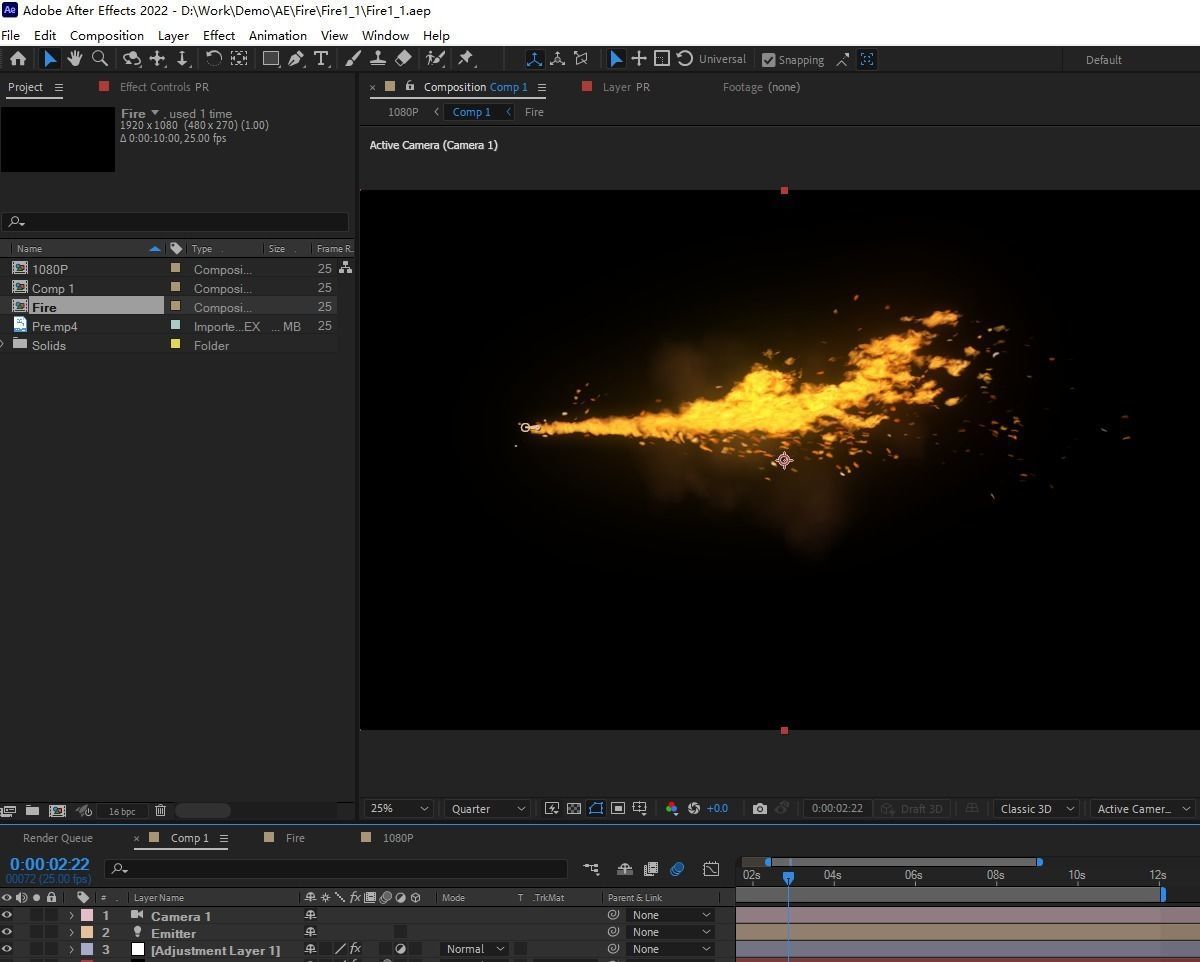The height and width of the screenshot is (962, 1200).
Task: Go to the Home screen icon
Action: coord(18,59)
